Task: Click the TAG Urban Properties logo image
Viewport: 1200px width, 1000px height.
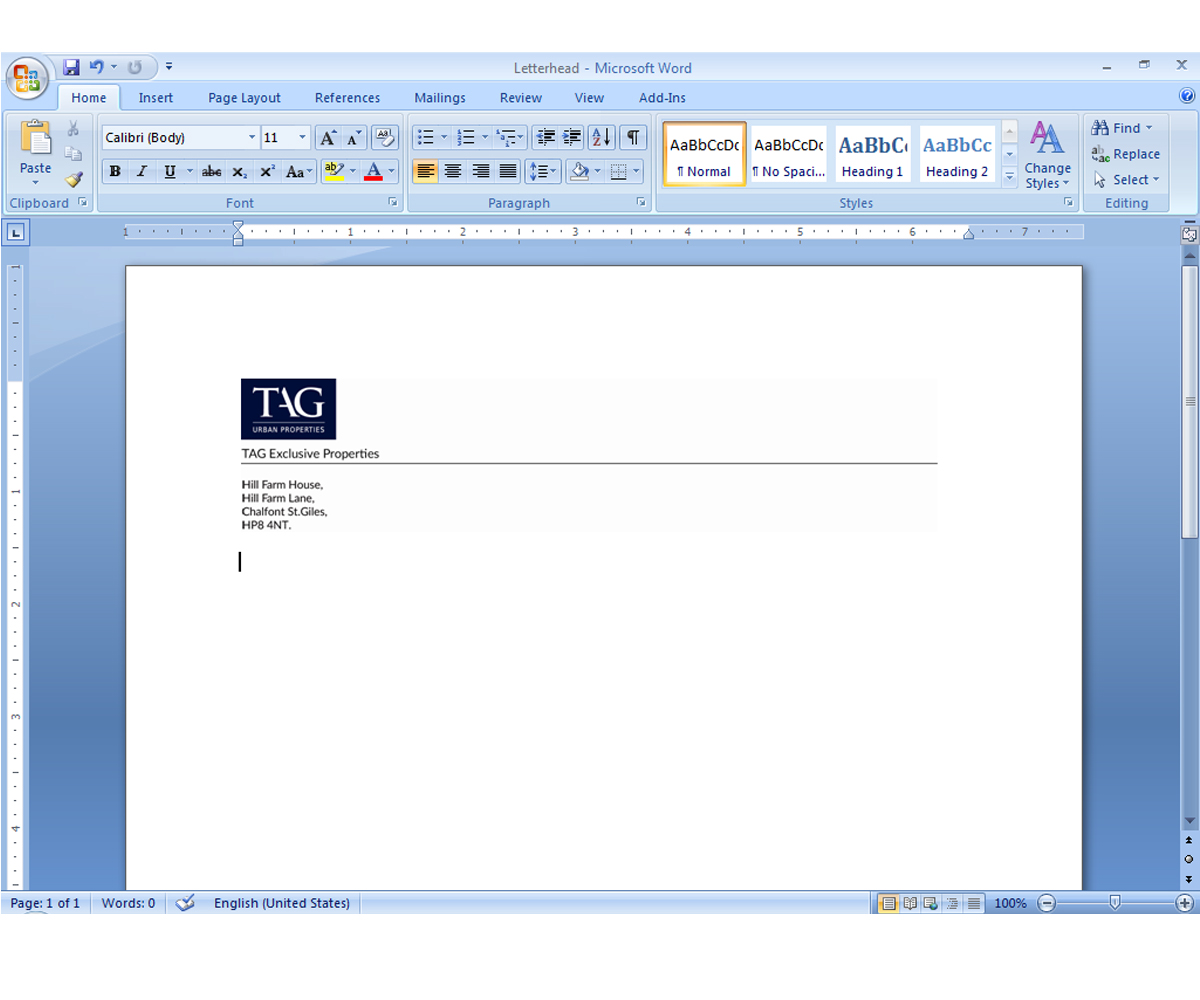Action: click(x=288, y=409)
